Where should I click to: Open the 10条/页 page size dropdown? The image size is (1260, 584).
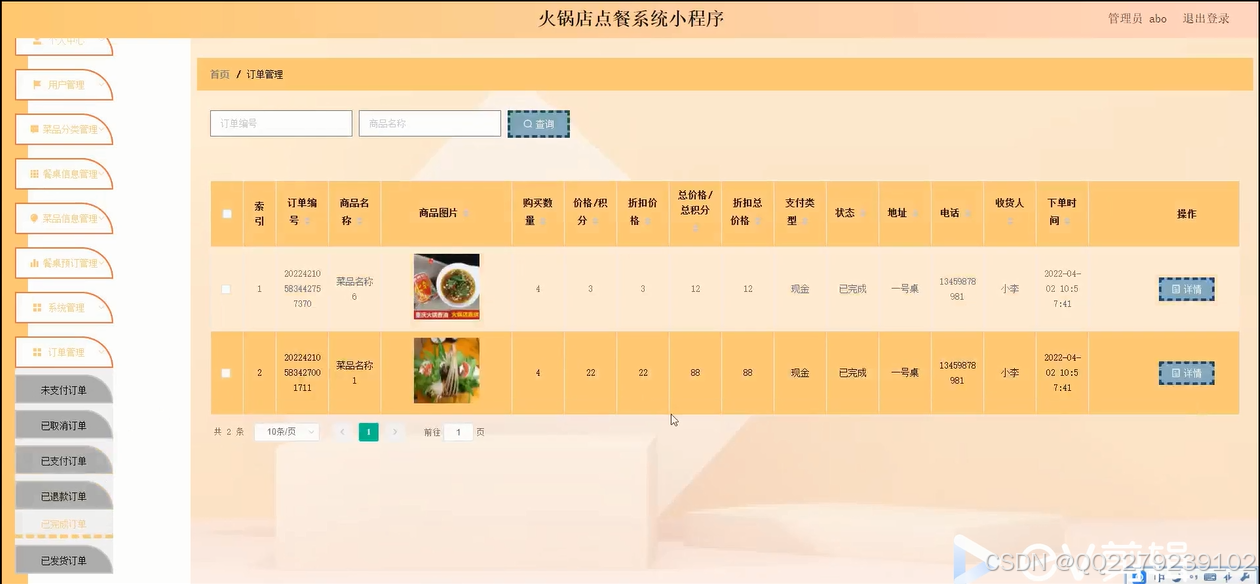click(286, 431)
